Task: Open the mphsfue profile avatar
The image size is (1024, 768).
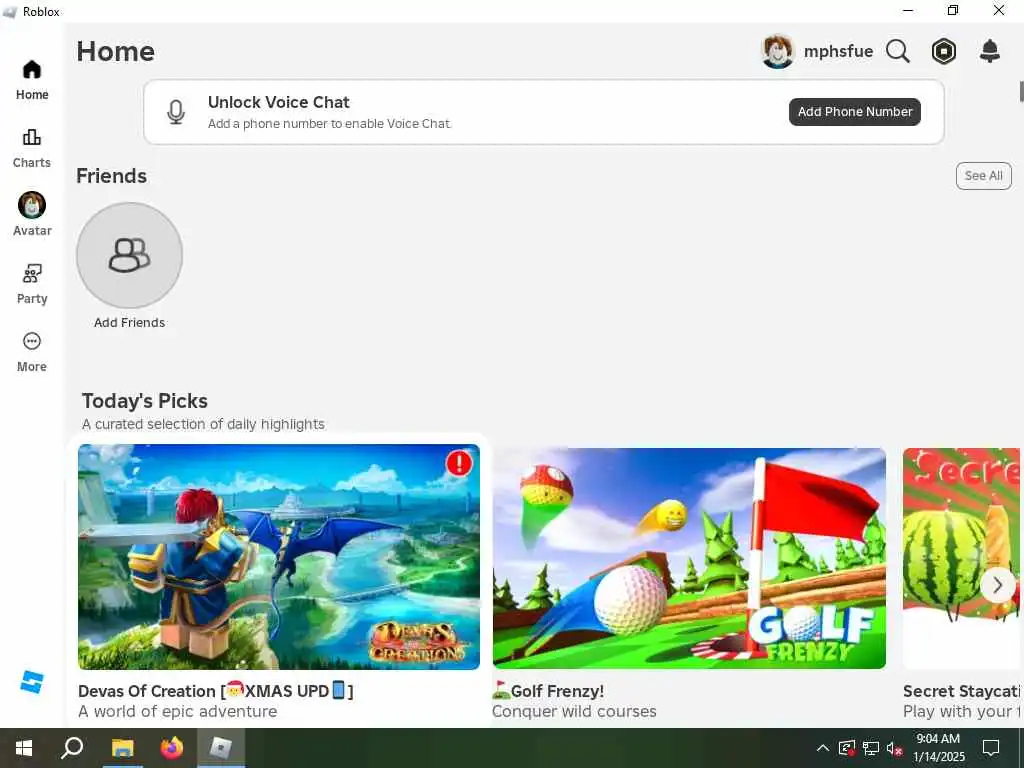Action: tap(777, 51)
